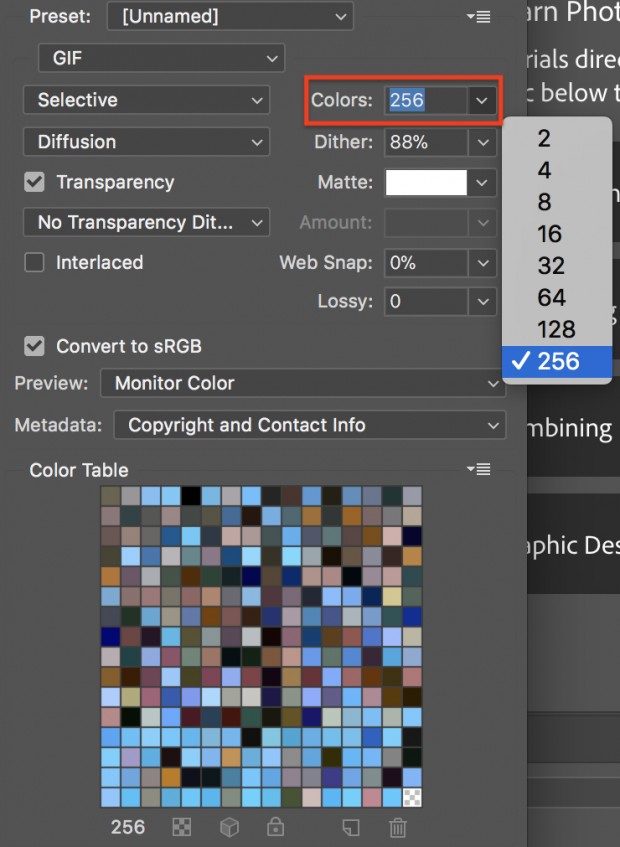Image resolution: width=620 pixels, height=847 pixels.
Task: Add eyedropper color to the palette
Action: click(x=351, y=827)
